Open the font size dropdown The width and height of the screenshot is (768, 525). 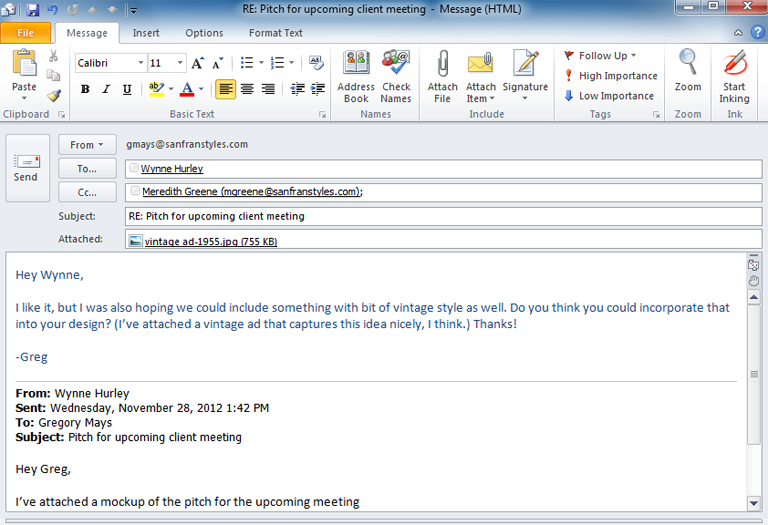point(179,63)
